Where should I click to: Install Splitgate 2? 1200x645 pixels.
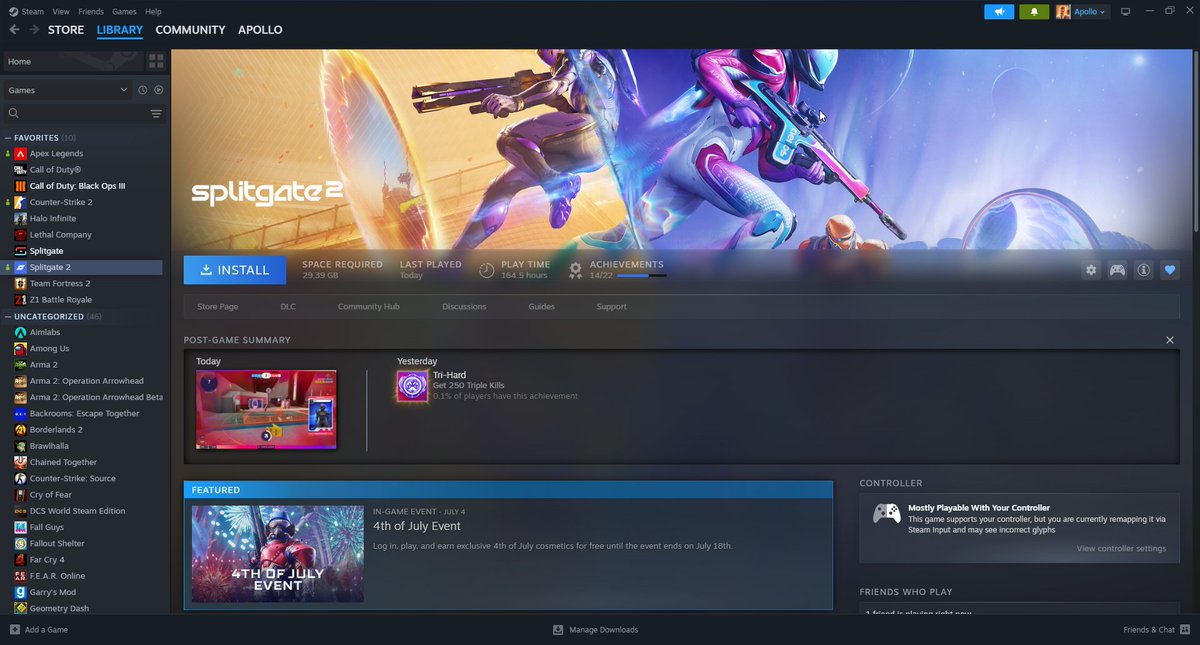(235, 270)
